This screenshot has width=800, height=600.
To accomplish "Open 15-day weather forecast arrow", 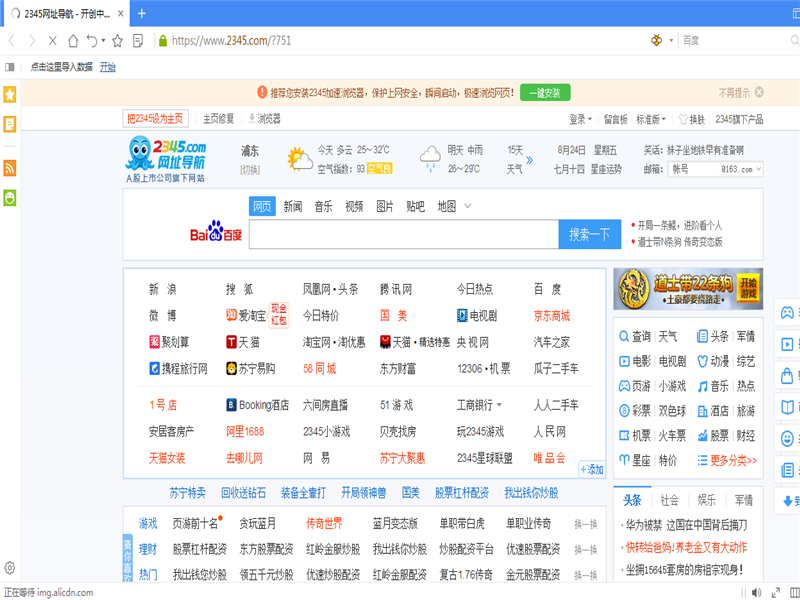I will click(x=530, y=160).
